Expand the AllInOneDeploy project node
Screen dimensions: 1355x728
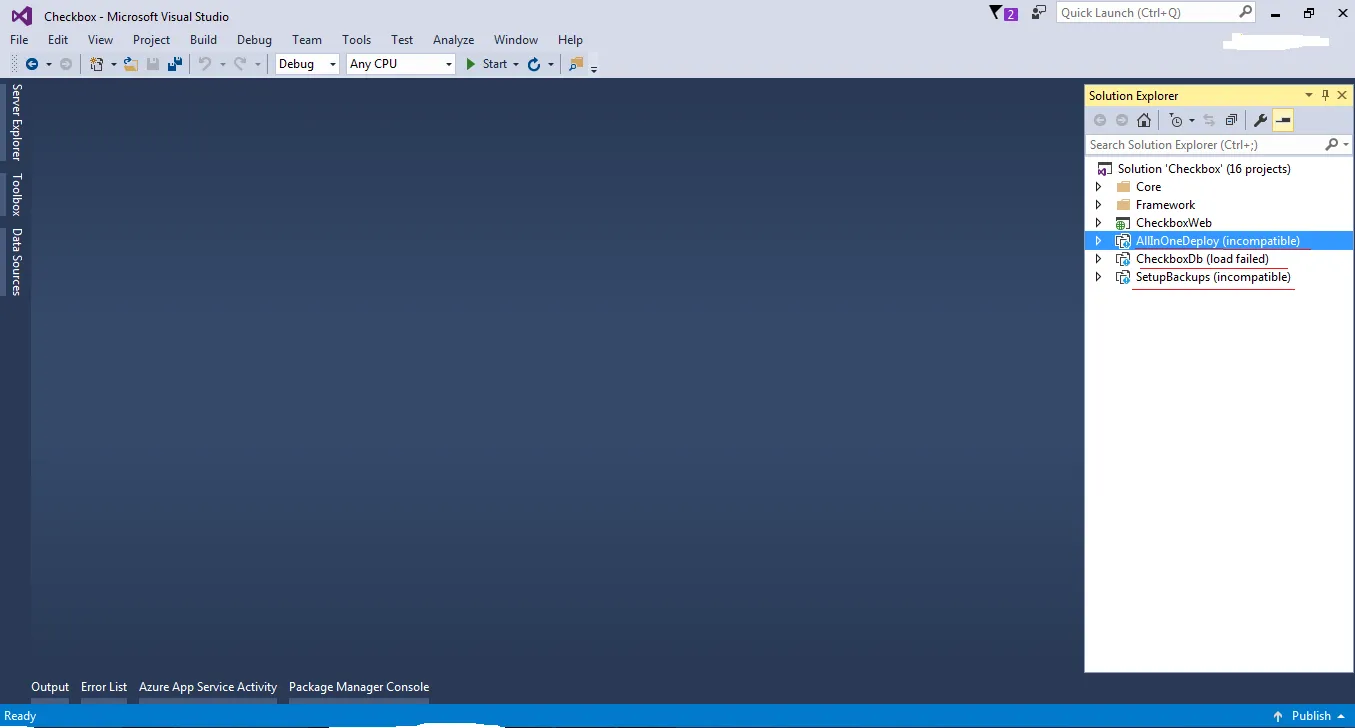pos(1098,241)
